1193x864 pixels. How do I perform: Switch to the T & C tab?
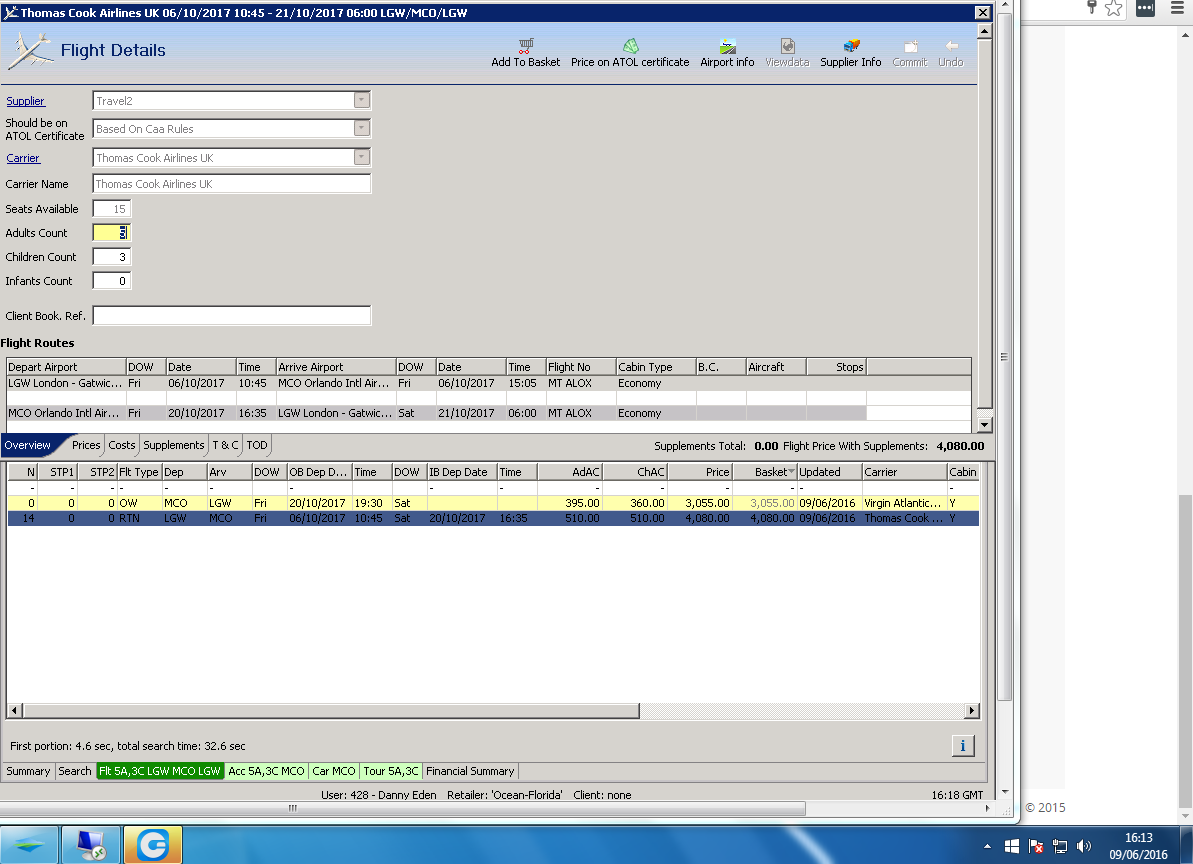pos(225,445)
